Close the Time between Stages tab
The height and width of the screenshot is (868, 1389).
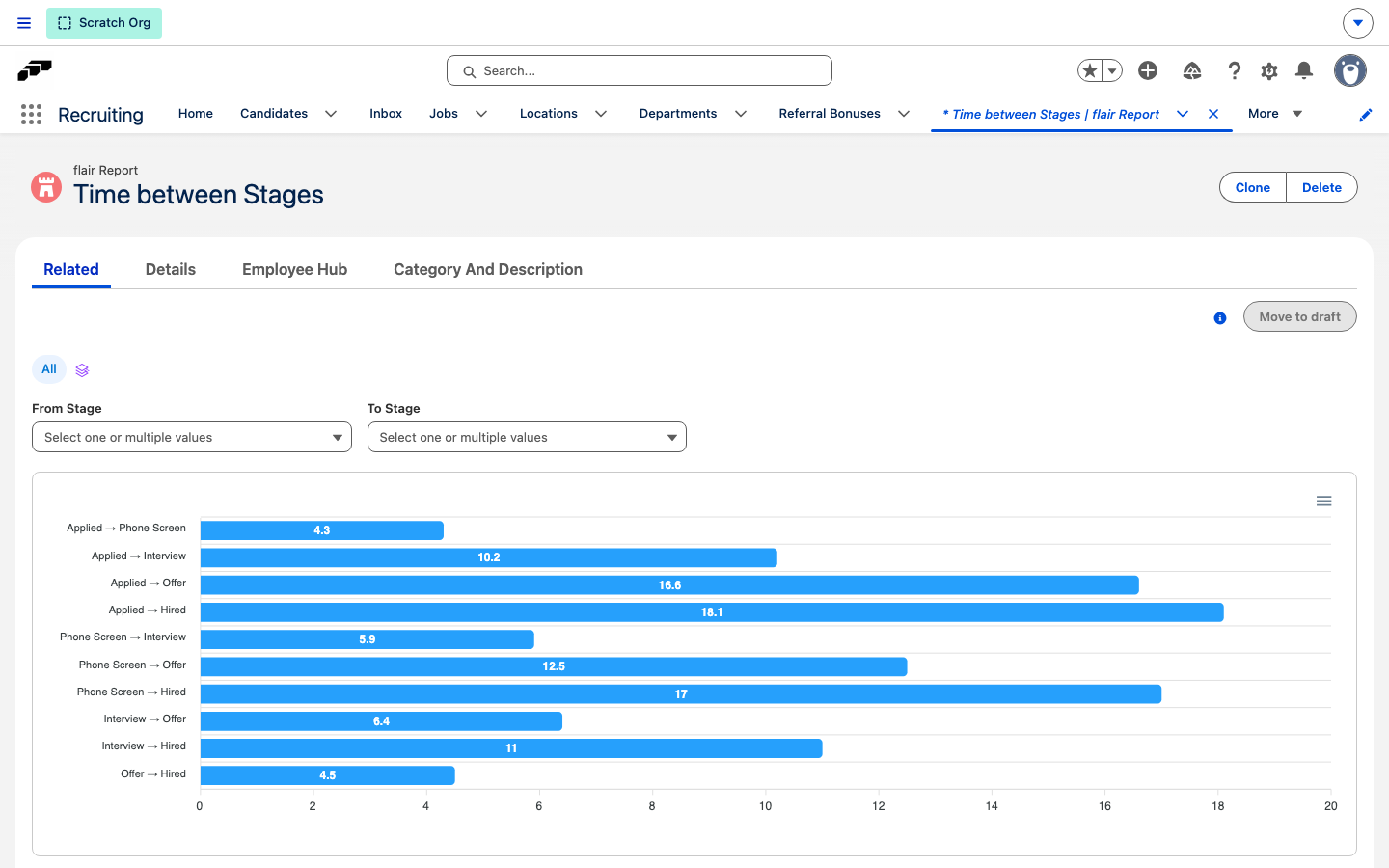point(1213,114)
